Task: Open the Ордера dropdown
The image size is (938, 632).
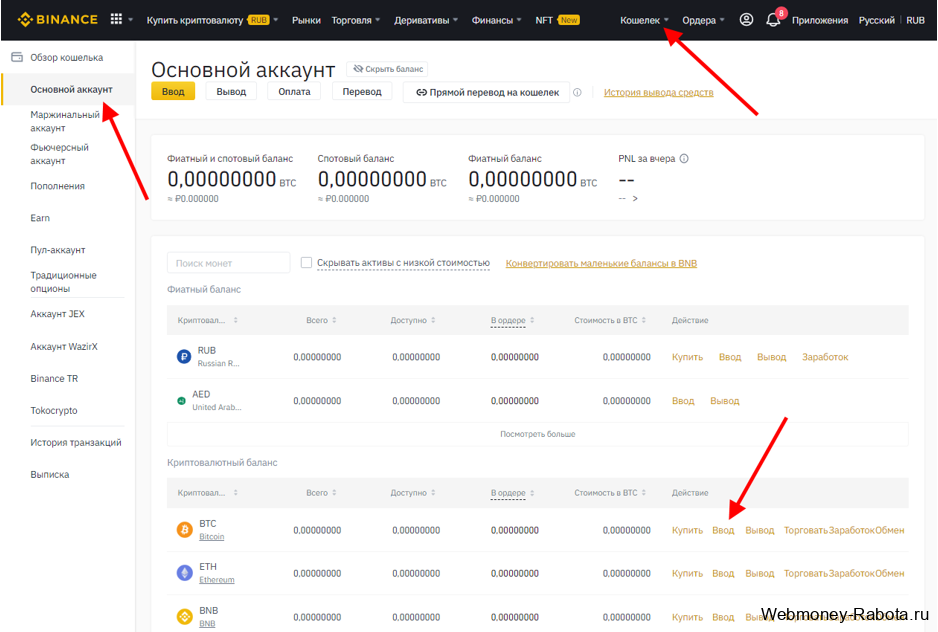Action: pos(703,20)
